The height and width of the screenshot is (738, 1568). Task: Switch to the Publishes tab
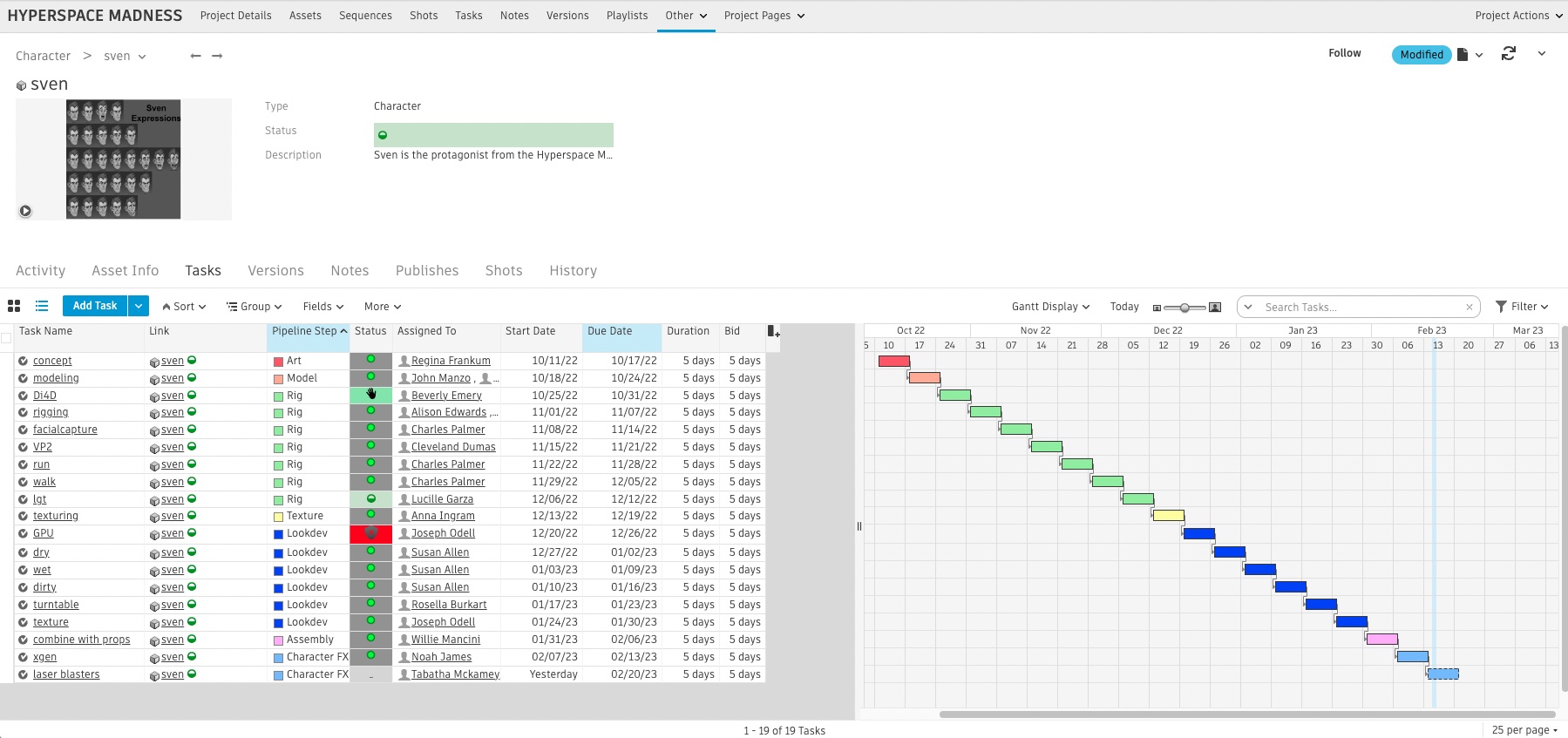click(427, 271)
